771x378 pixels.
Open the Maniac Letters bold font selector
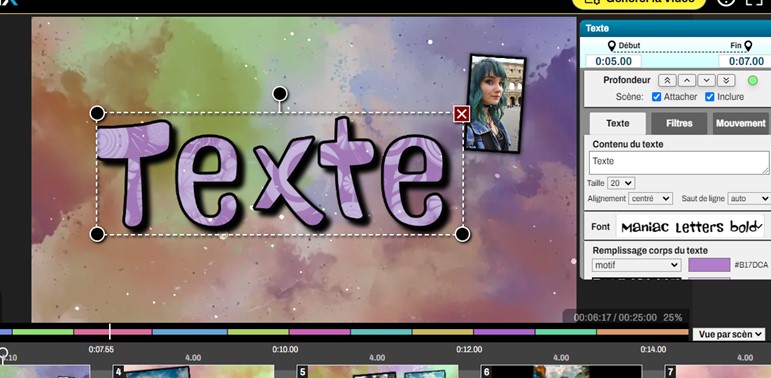tap(690, 227)
